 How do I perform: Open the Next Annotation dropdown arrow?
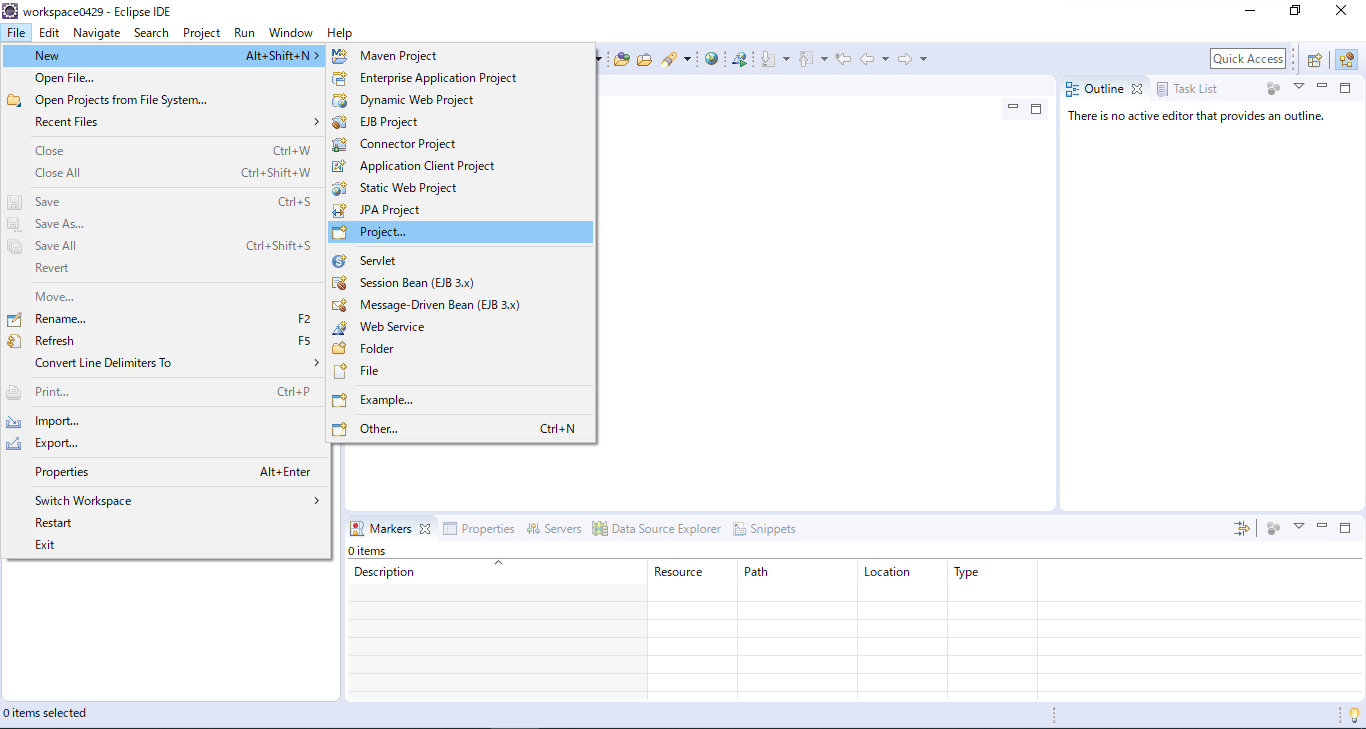(786, 59)
